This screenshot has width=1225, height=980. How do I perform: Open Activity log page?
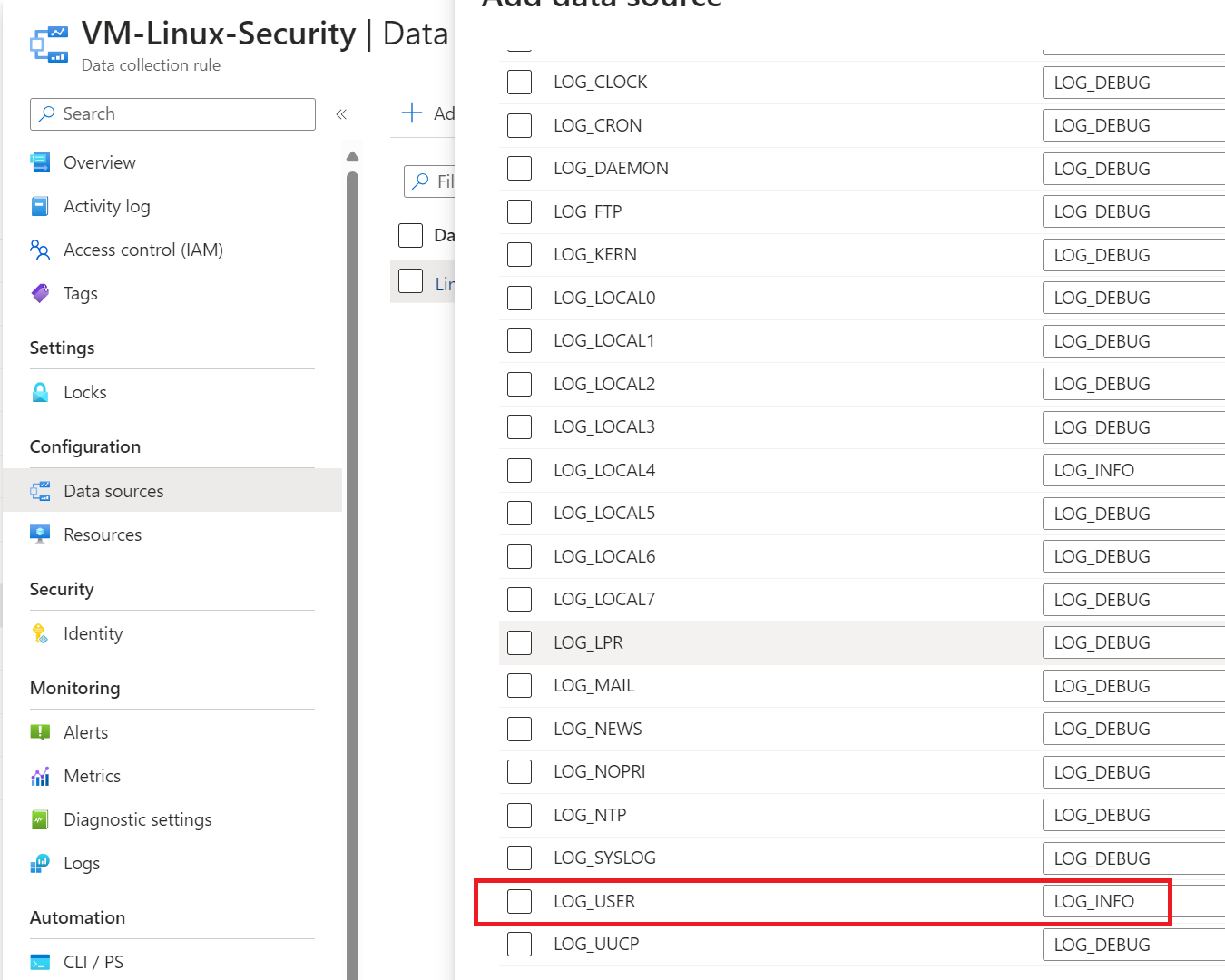pos(107,206)
